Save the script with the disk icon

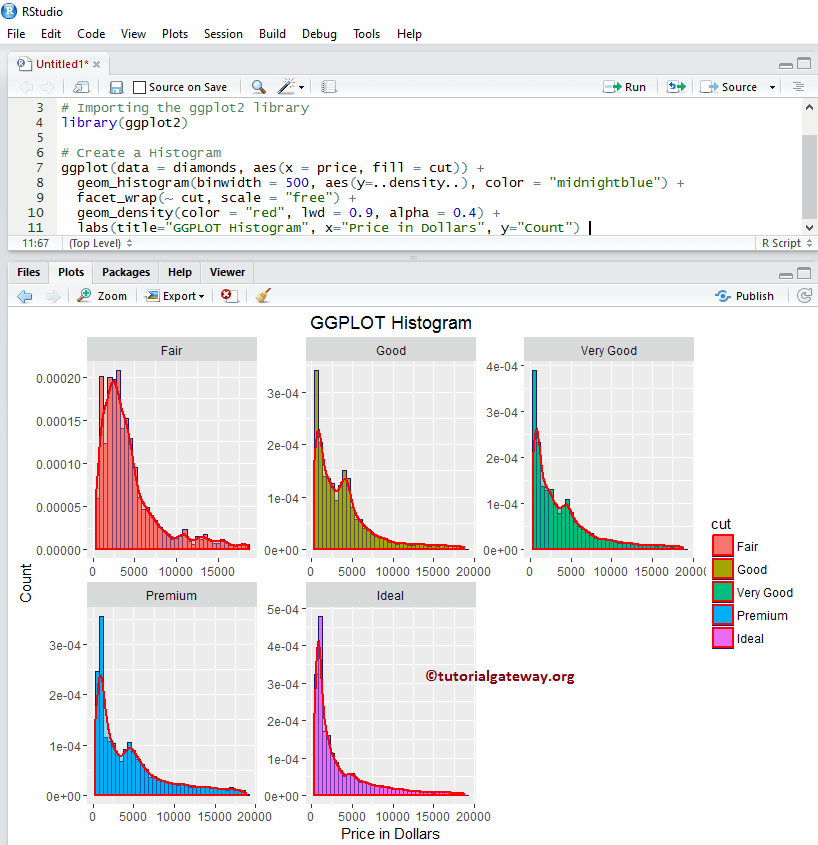(115, 87)
